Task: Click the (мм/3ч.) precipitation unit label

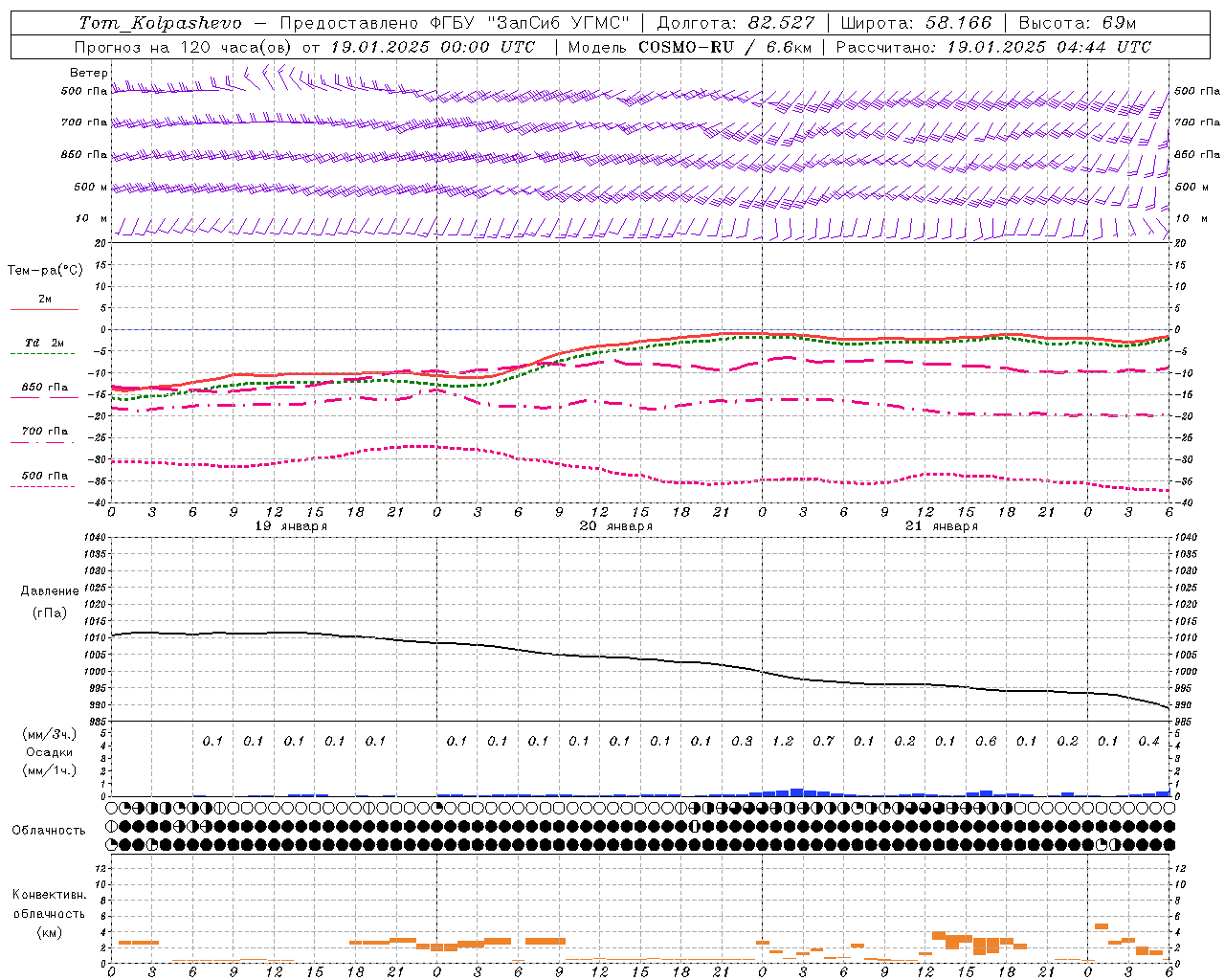Action: click(x=50, y=734)
